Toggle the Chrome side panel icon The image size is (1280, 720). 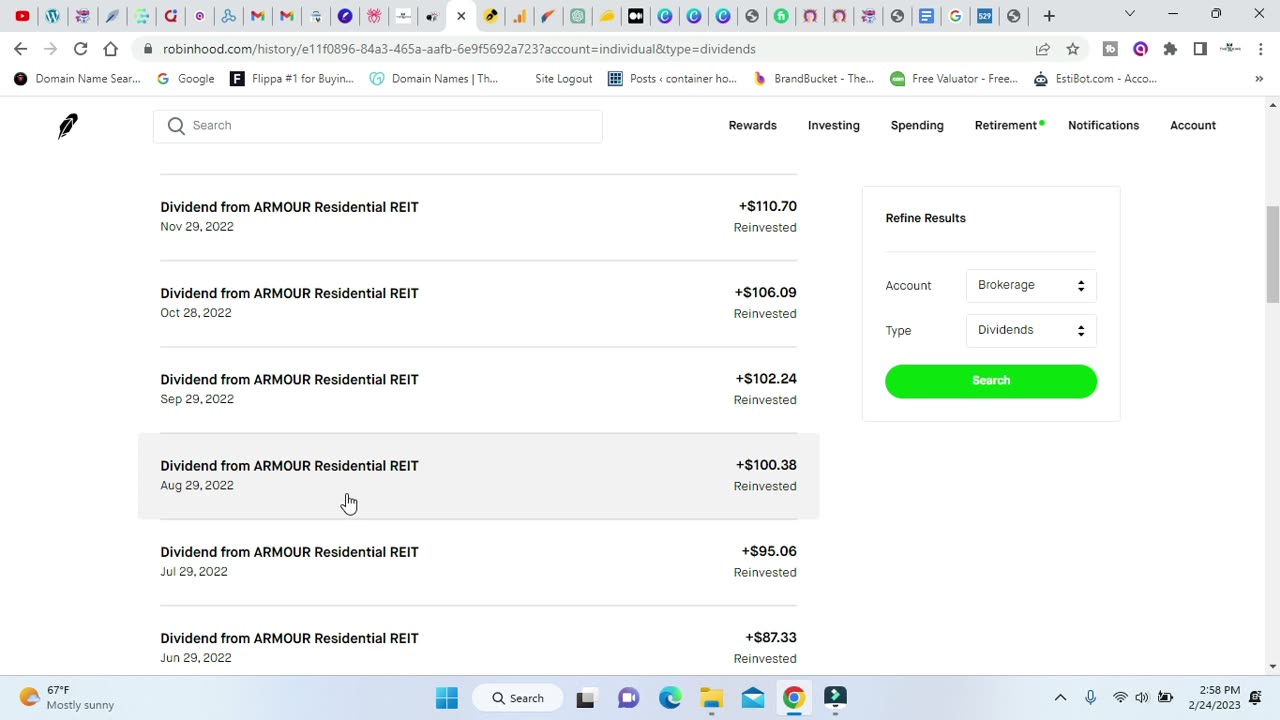click(x=1200, y=49)
